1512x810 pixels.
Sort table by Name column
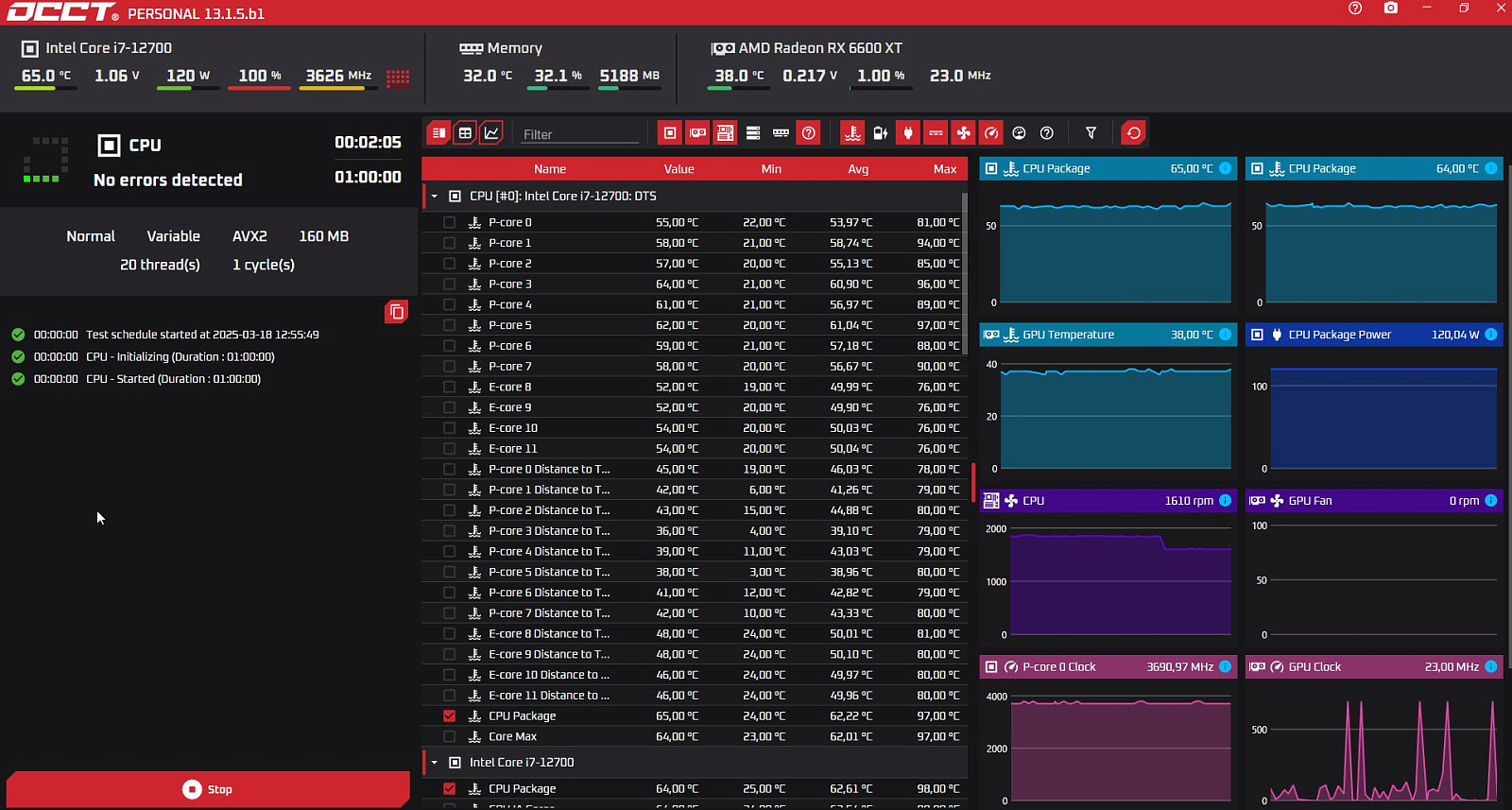(x=550, y=169)
